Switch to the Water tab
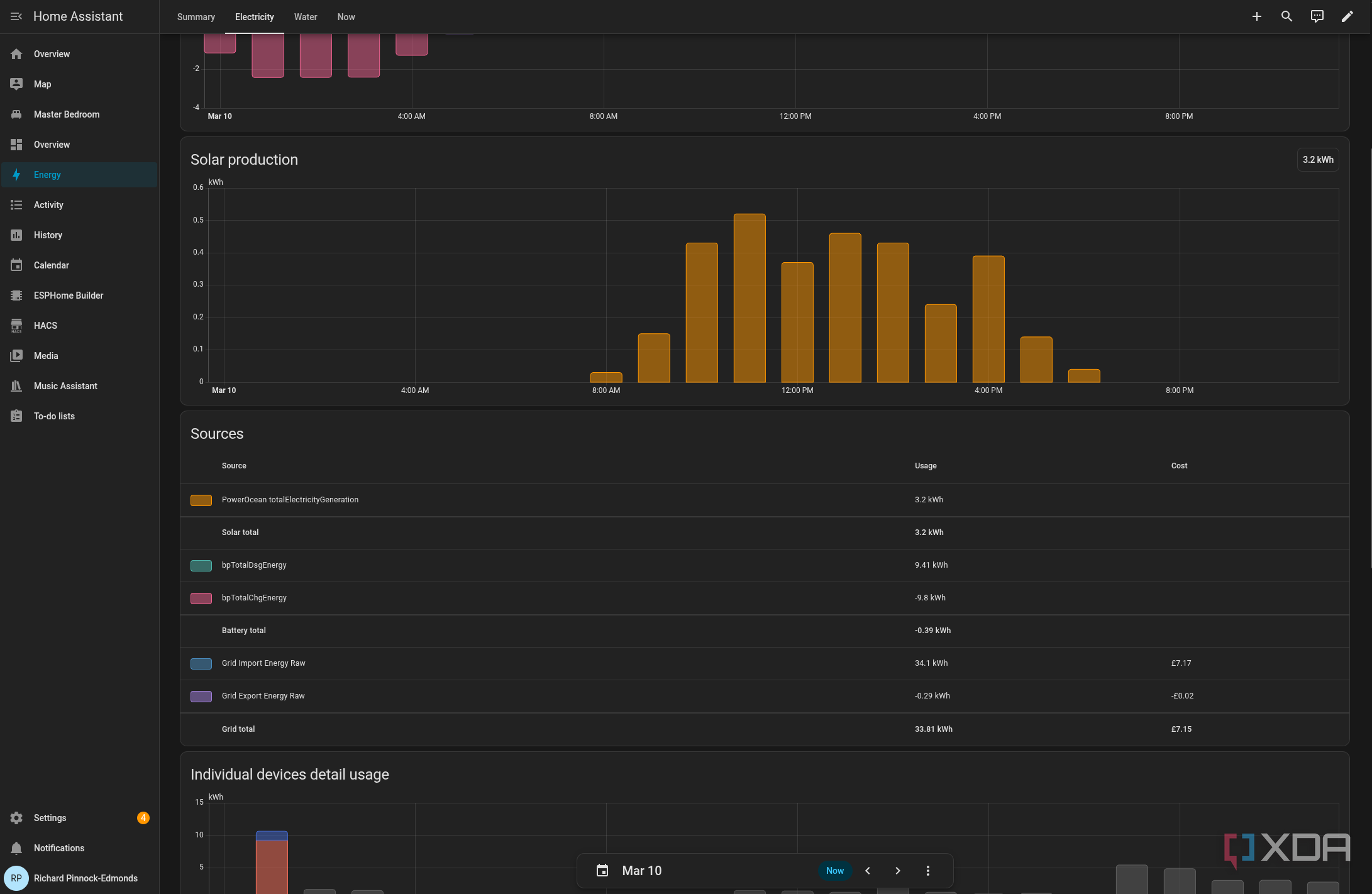The image size is (1372, 894). pos(306,17)
